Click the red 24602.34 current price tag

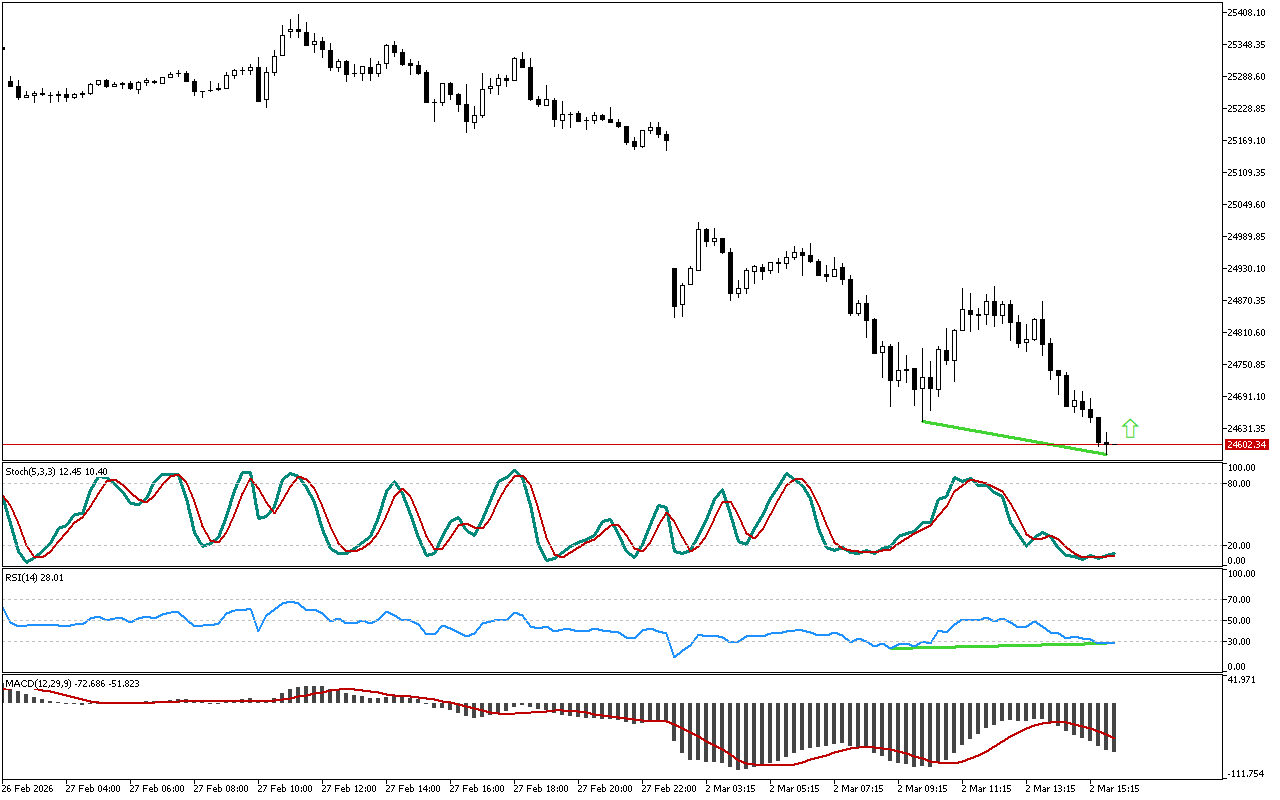coord(1246,444)
